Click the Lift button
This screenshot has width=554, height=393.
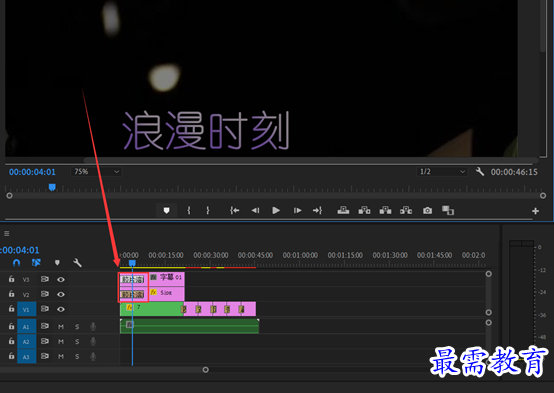click(343, 211)
